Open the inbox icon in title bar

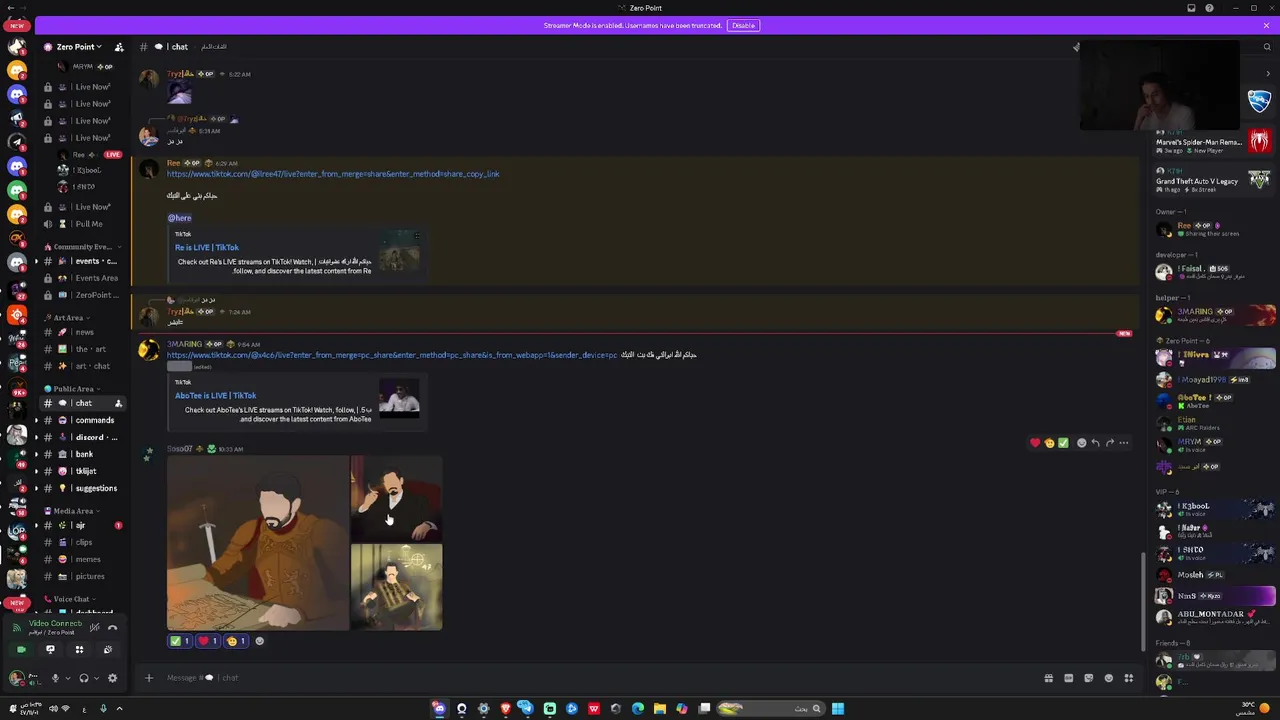click(1191, 8)
